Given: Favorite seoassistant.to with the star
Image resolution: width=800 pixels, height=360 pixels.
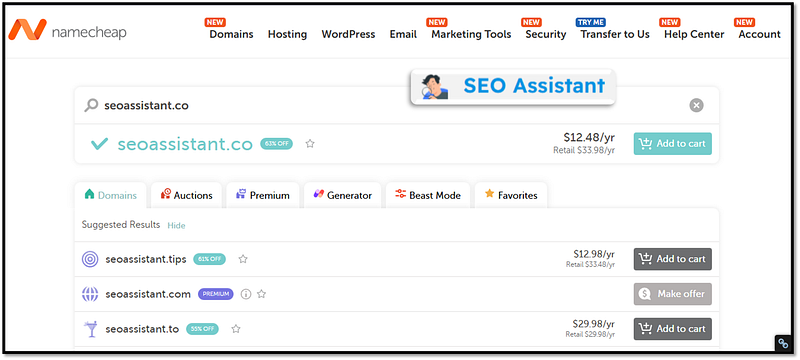Looking at the screenshot, I should 235,329.
